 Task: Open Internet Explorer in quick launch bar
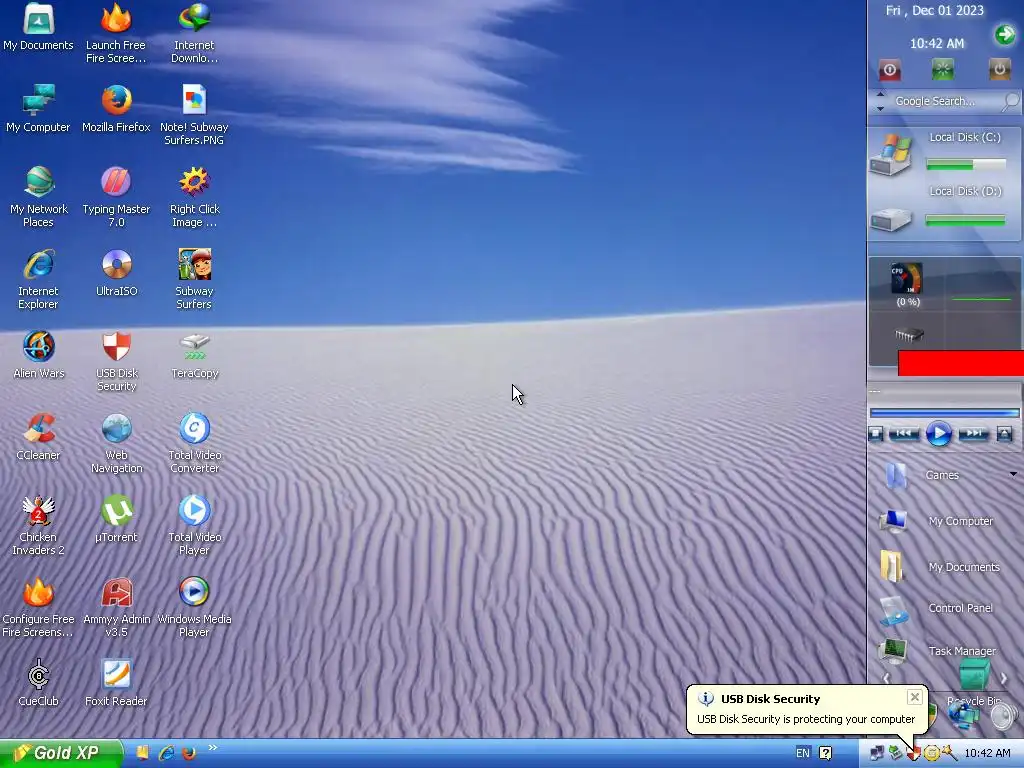coord(166,753)
